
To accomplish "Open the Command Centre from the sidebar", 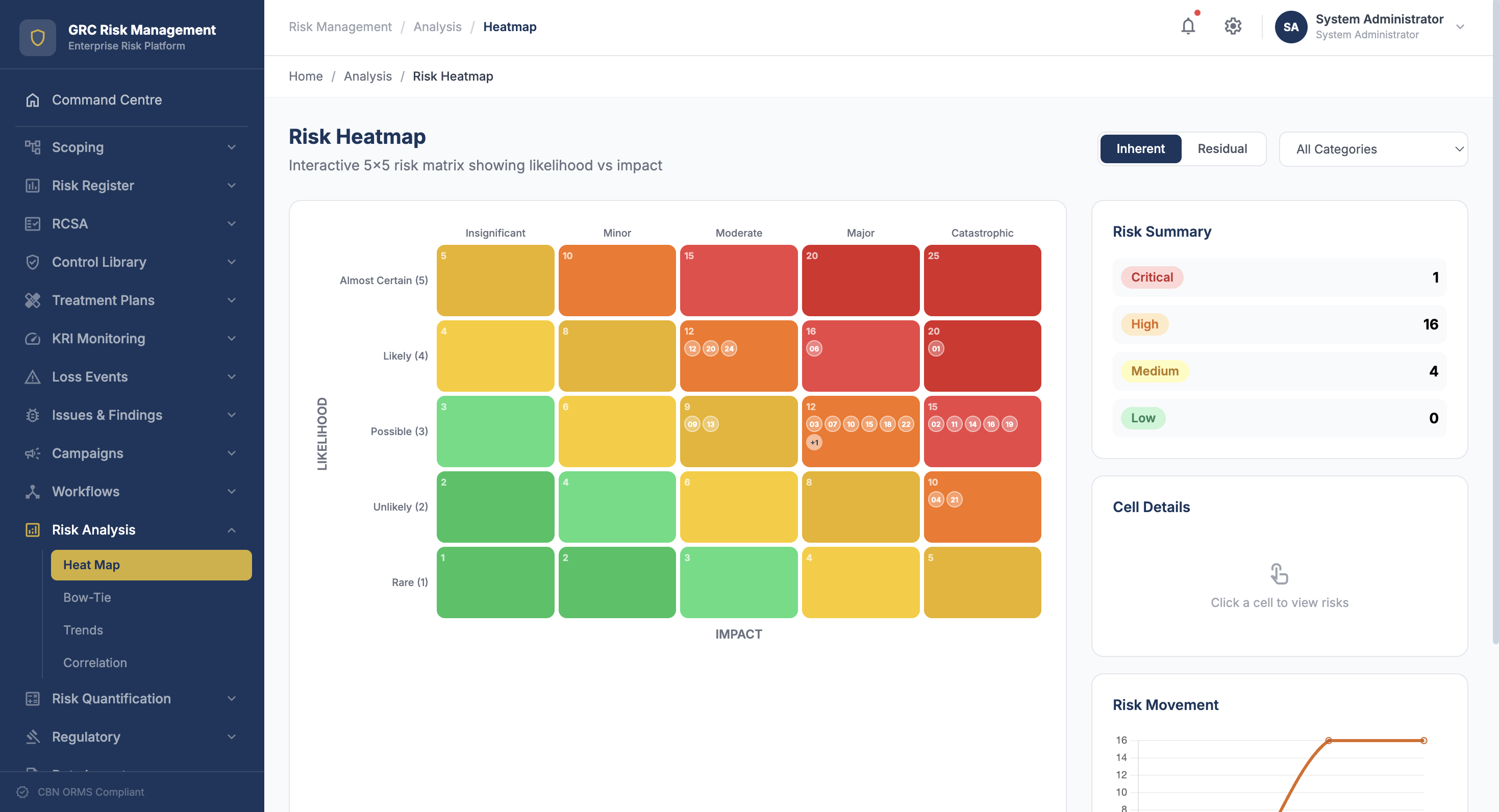I will tap(107, 99).
